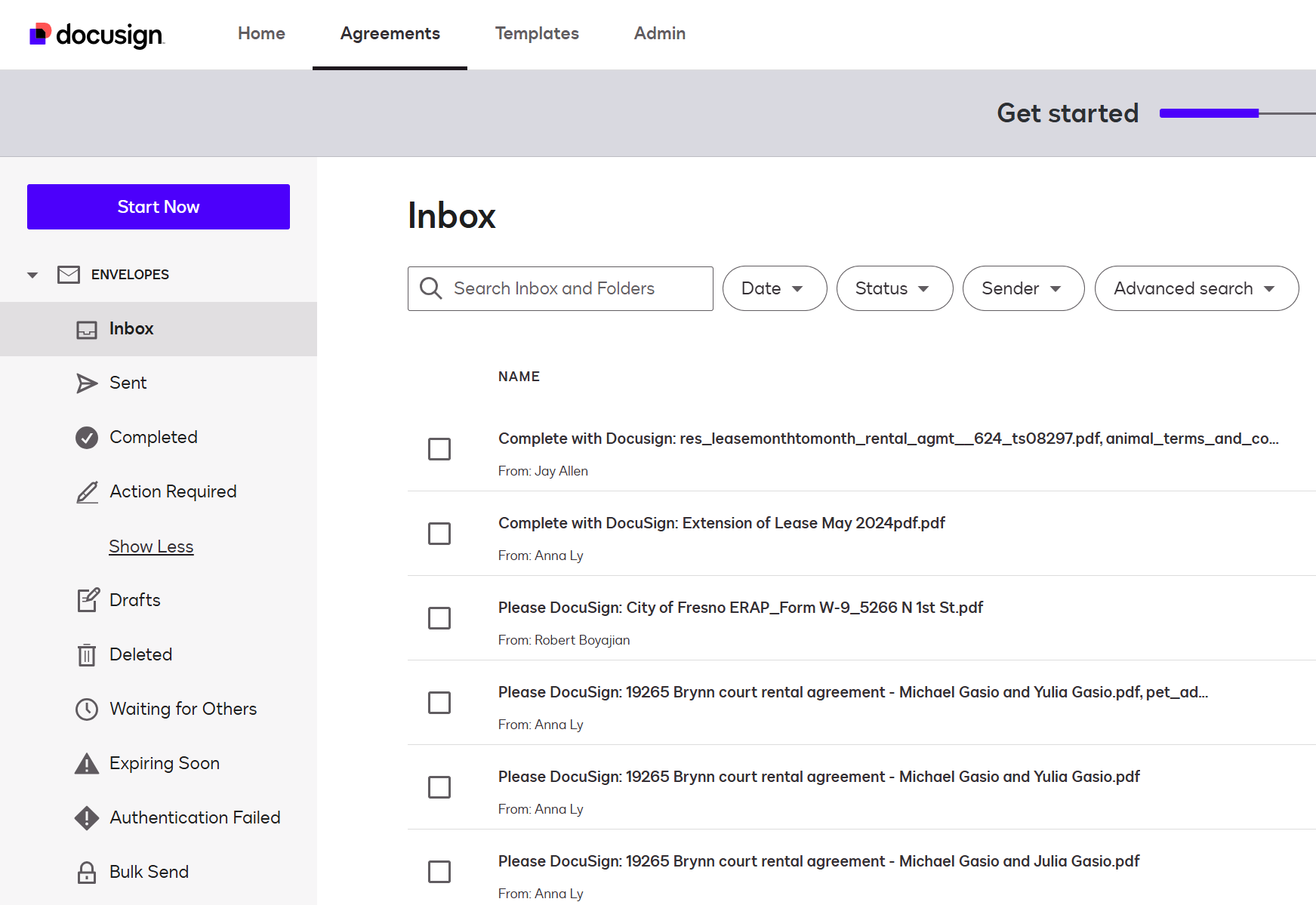
Task: Click the Deleted trash can icon
Action: (87, 654)
